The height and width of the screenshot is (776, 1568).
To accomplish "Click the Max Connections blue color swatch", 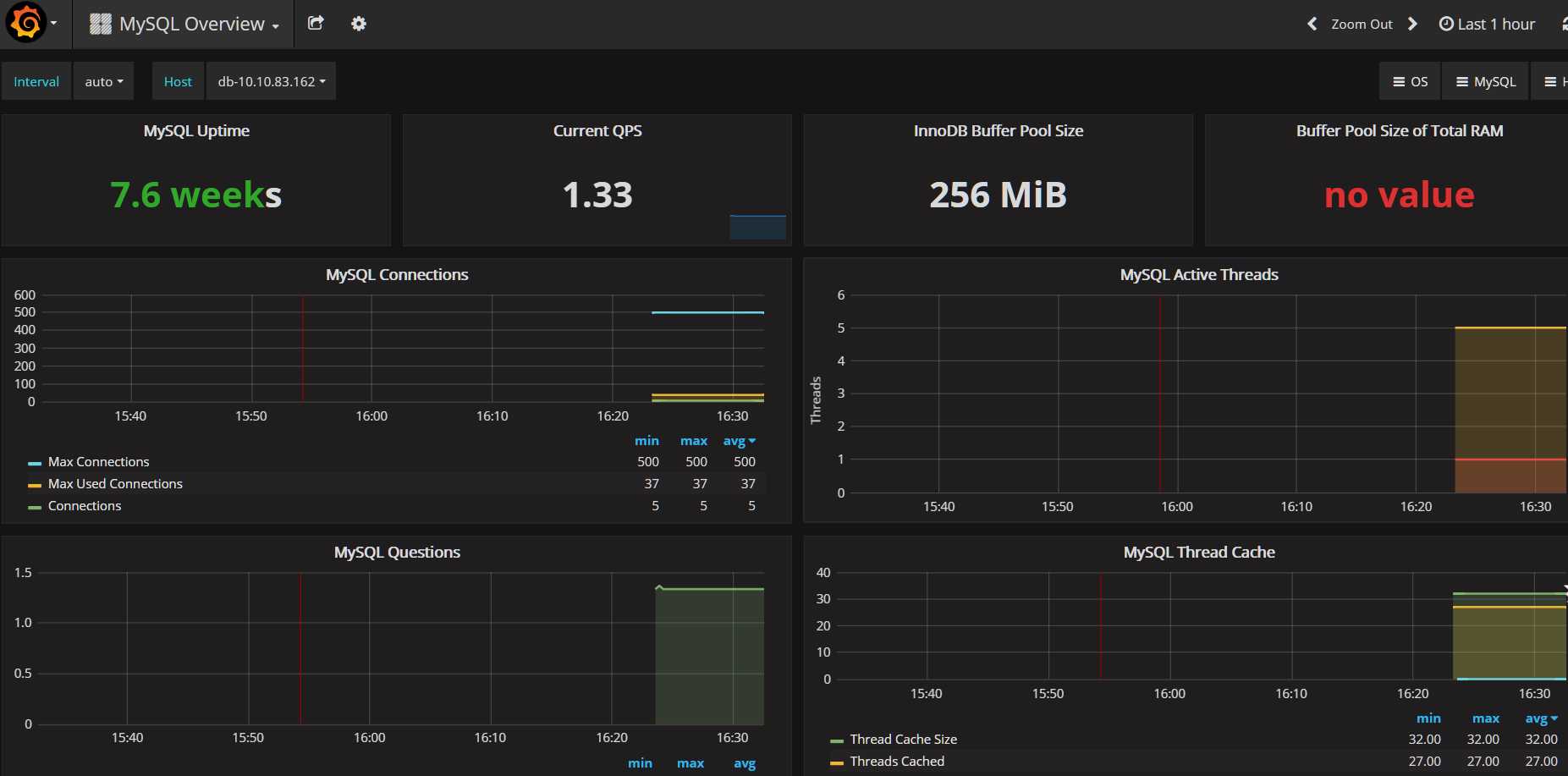I will tap(35, 463).
